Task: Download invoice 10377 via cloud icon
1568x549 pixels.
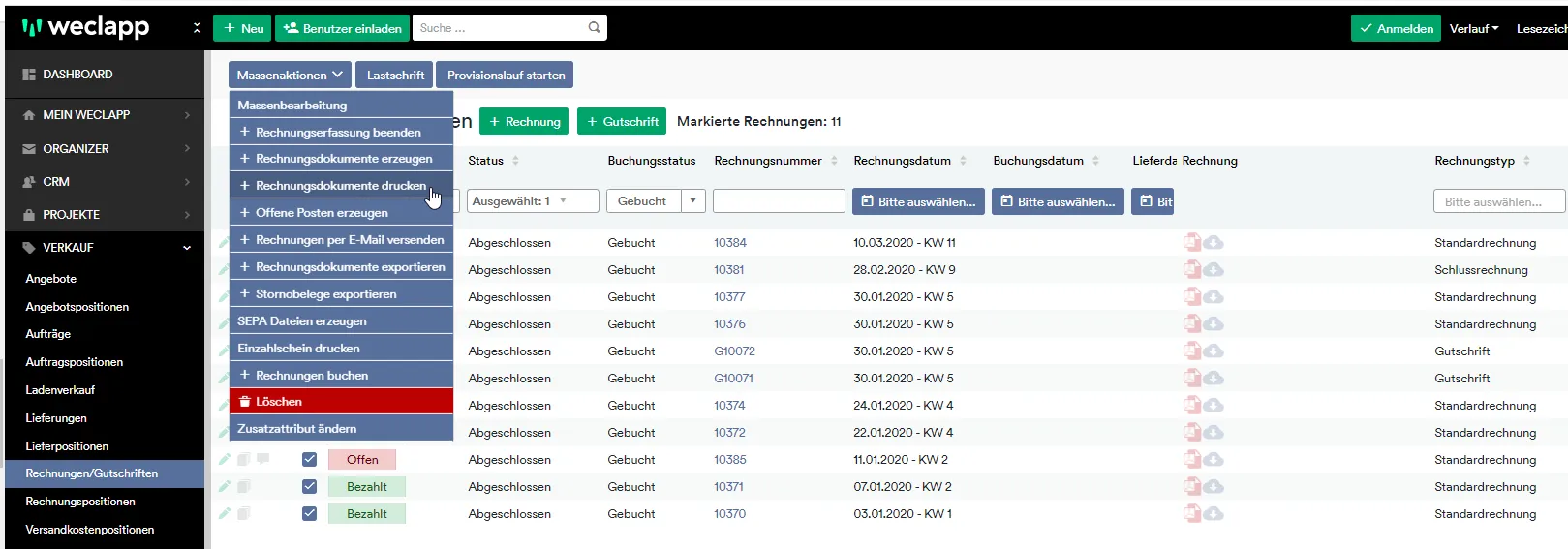Action: click(x=1214, y=297)
